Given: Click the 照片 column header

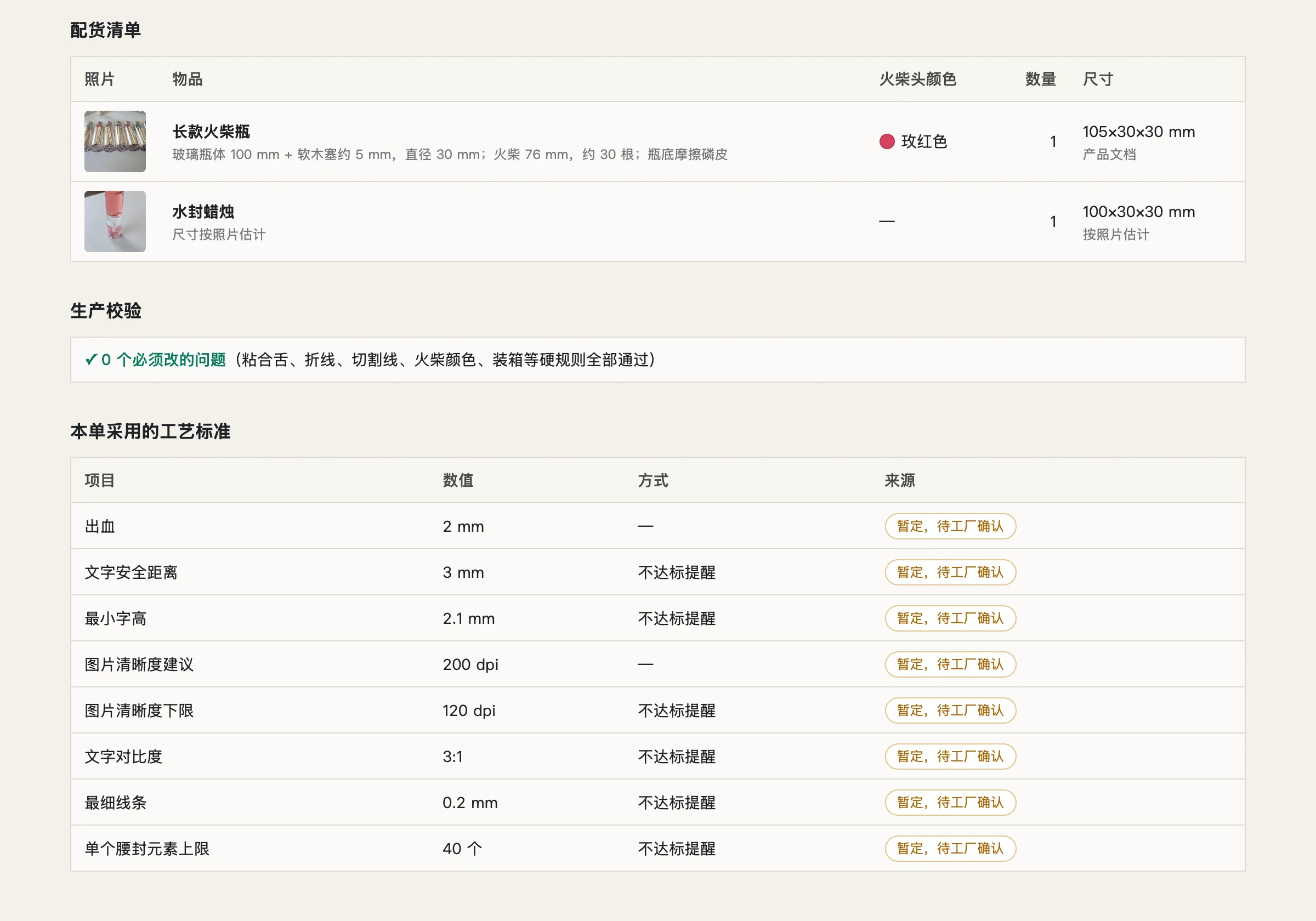Looking at the screenshot, I should pos(100,79).
